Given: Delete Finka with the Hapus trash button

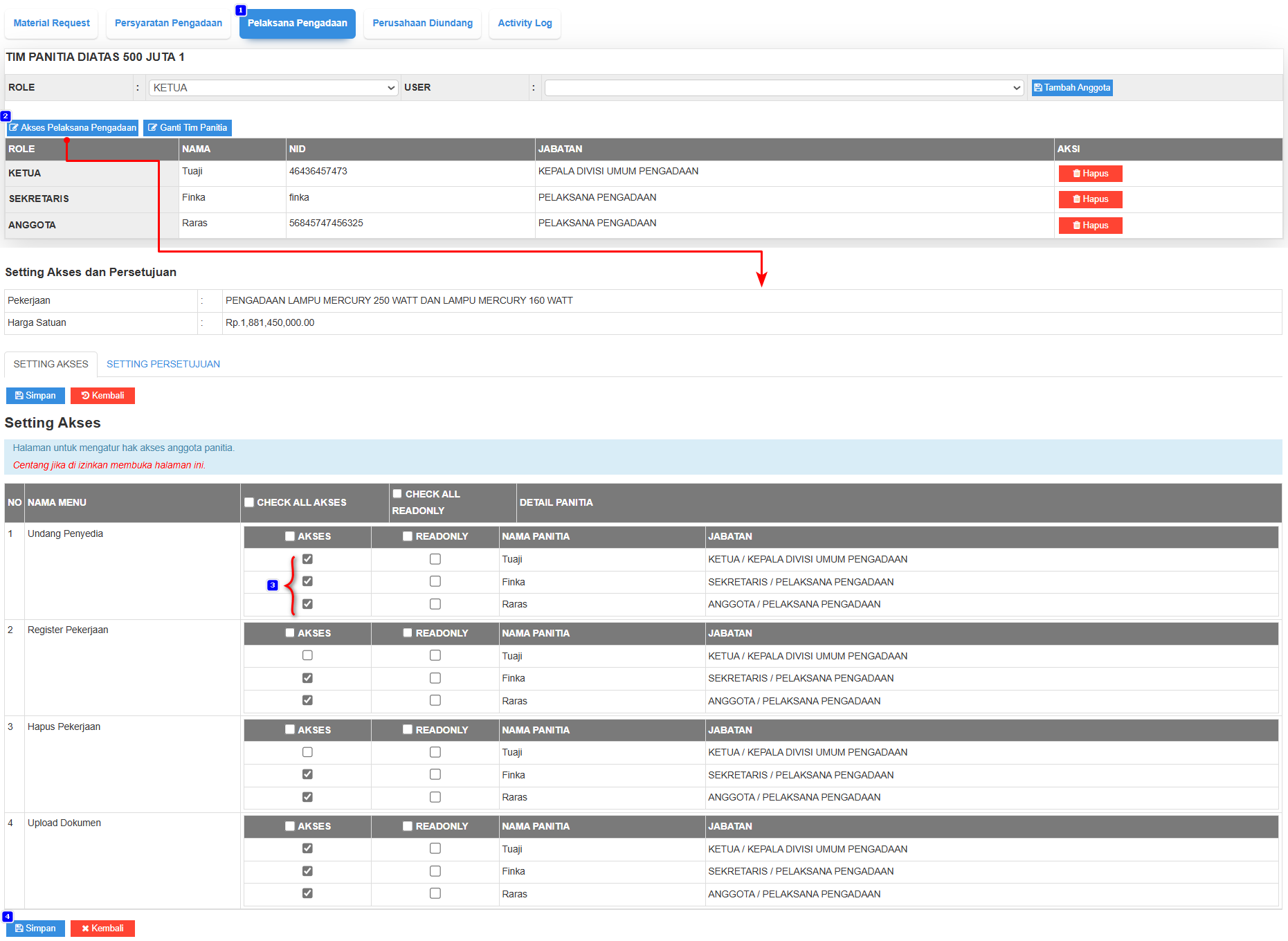Looking at the screenshot, I should point(1090,199).
